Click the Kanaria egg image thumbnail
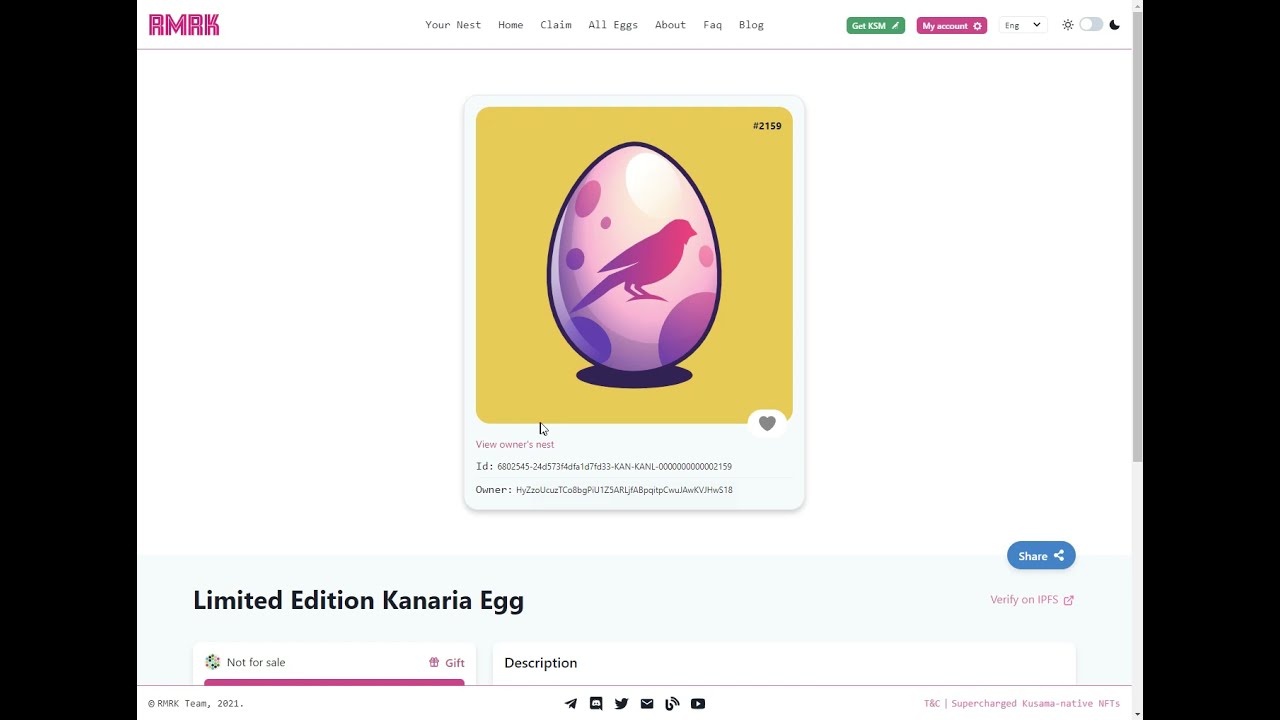This screenshot has height=720, width=1280. pos(634,265)
